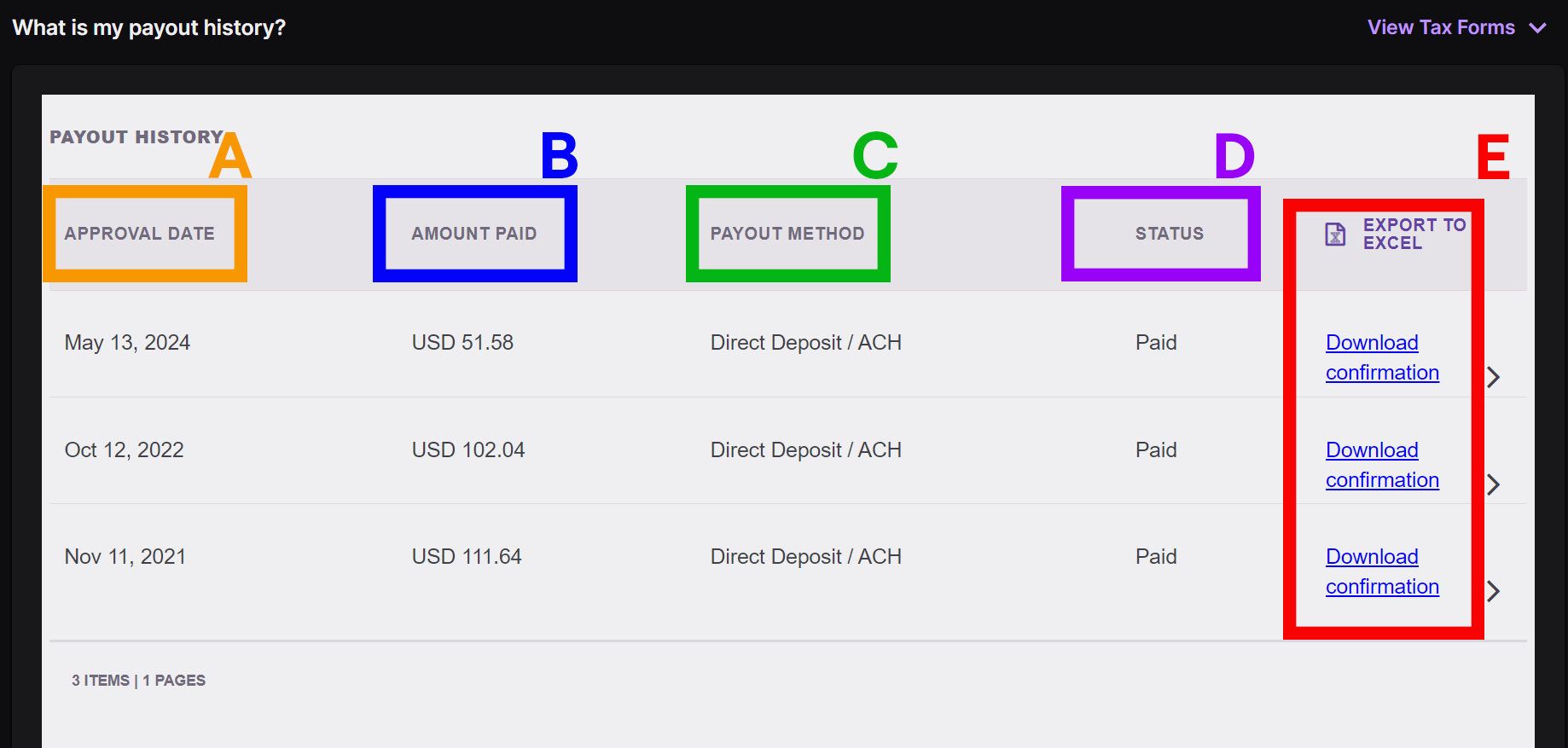
Task: Select the USD 111.64 amount cell
Action: point(467,557)
